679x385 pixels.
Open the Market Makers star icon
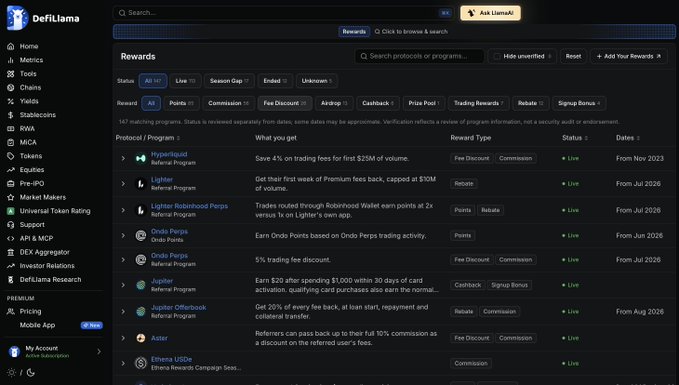(x=11, y=197)
